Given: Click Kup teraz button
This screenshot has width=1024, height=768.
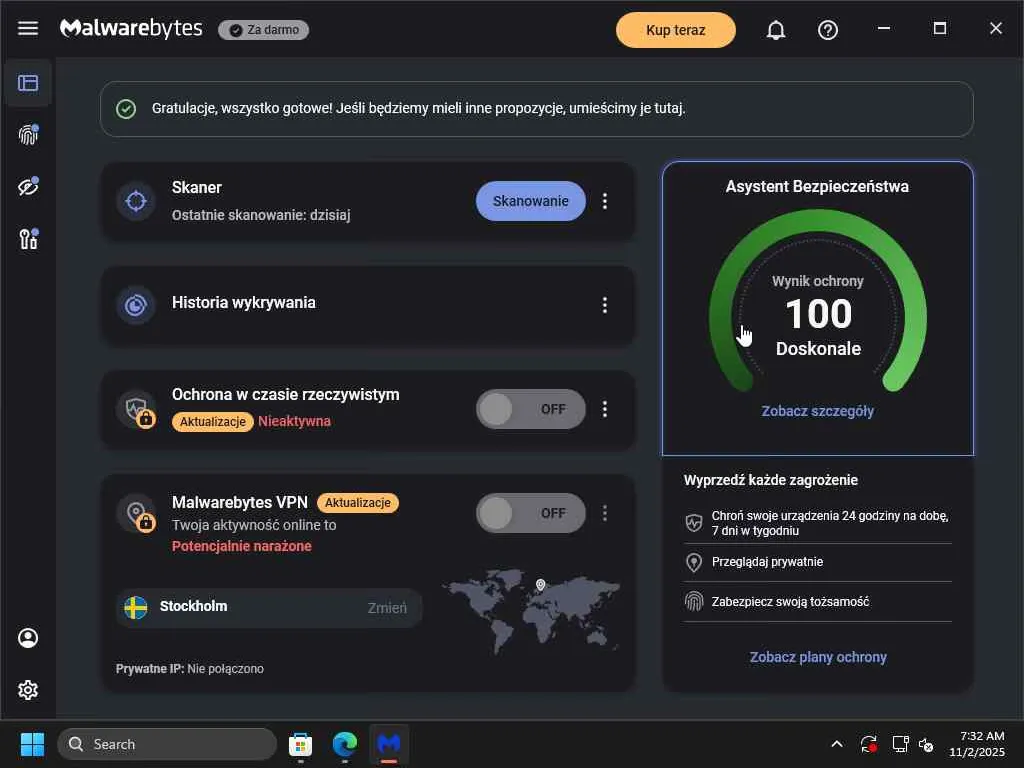Looking at the screenshot, I should (x=676, y=30).
